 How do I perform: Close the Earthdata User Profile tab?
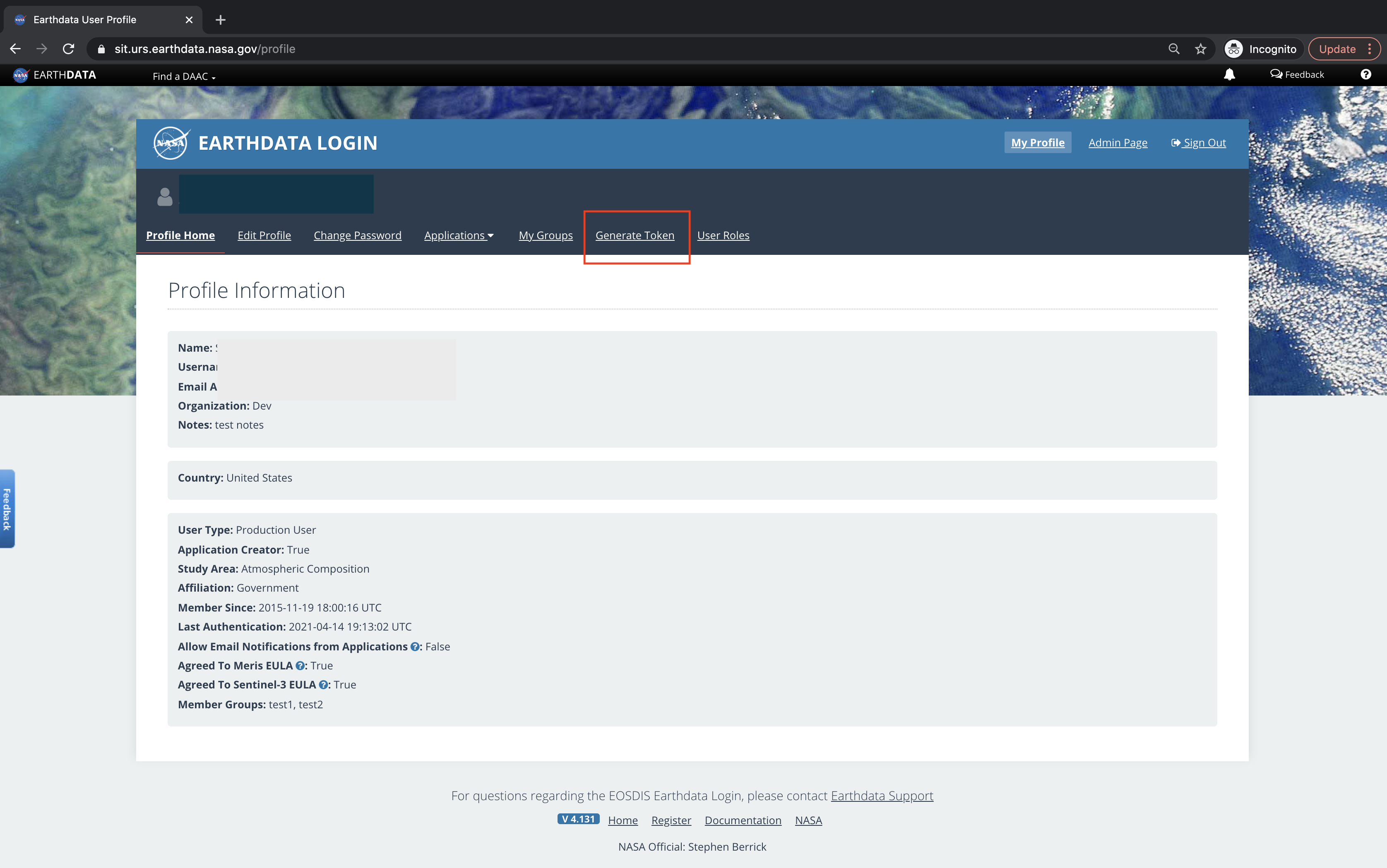coord(189,20)
